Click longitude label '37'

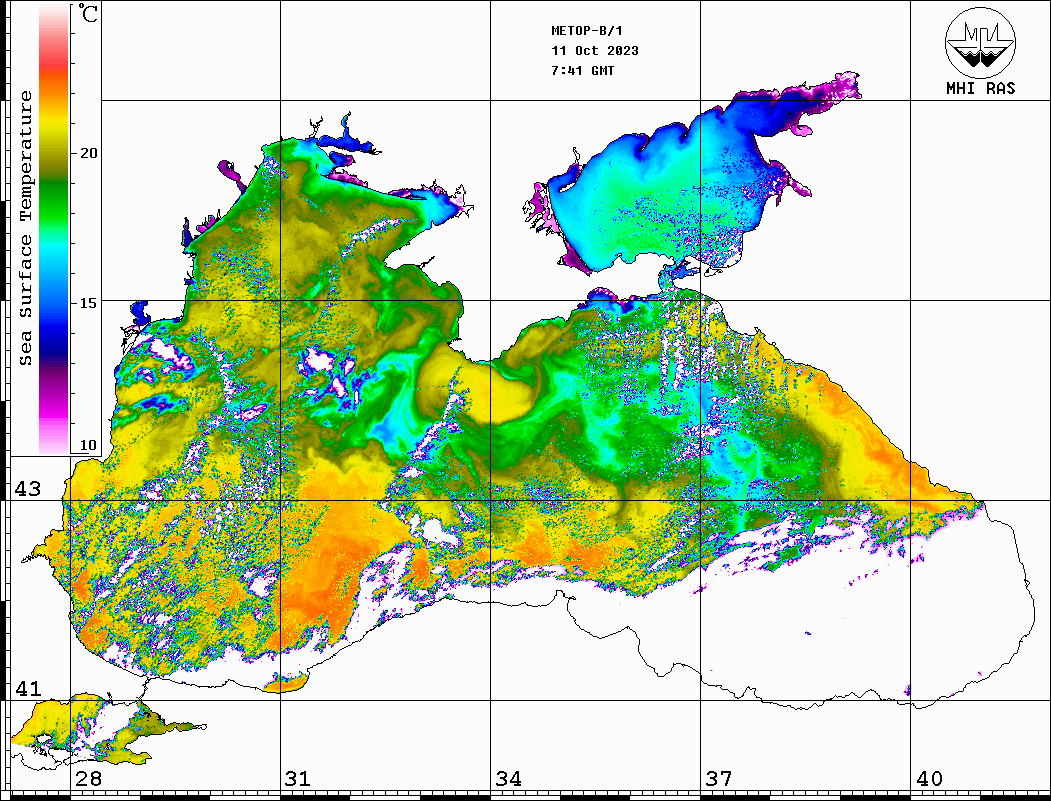[x=719, y=779]
